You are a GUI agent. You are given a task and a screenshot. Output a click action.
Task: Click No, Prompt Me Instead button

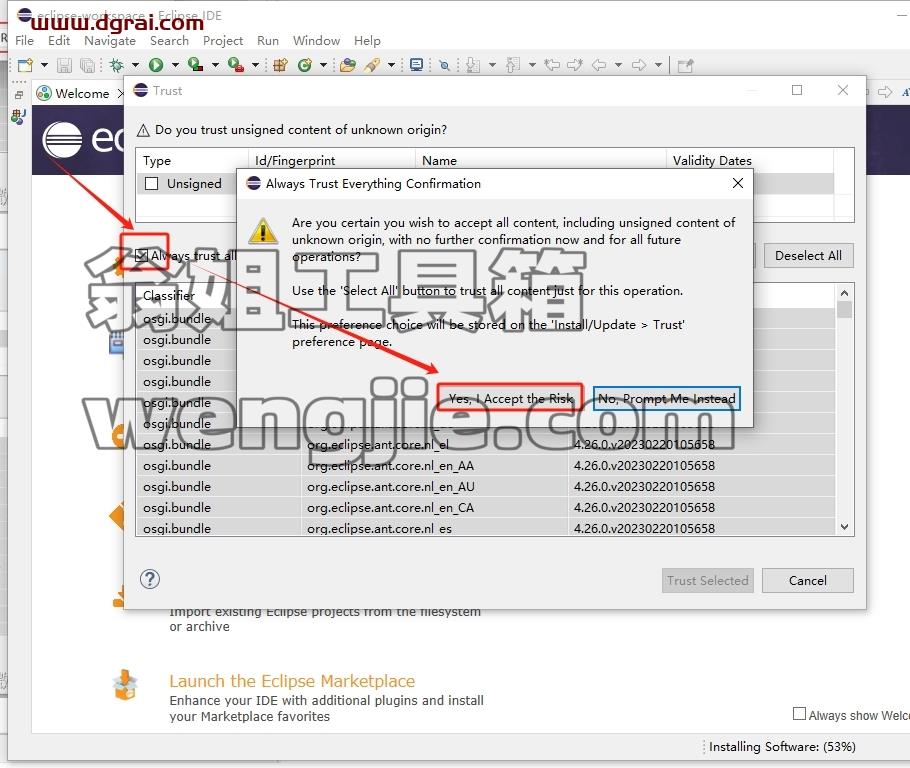click(x=667, y=399)
